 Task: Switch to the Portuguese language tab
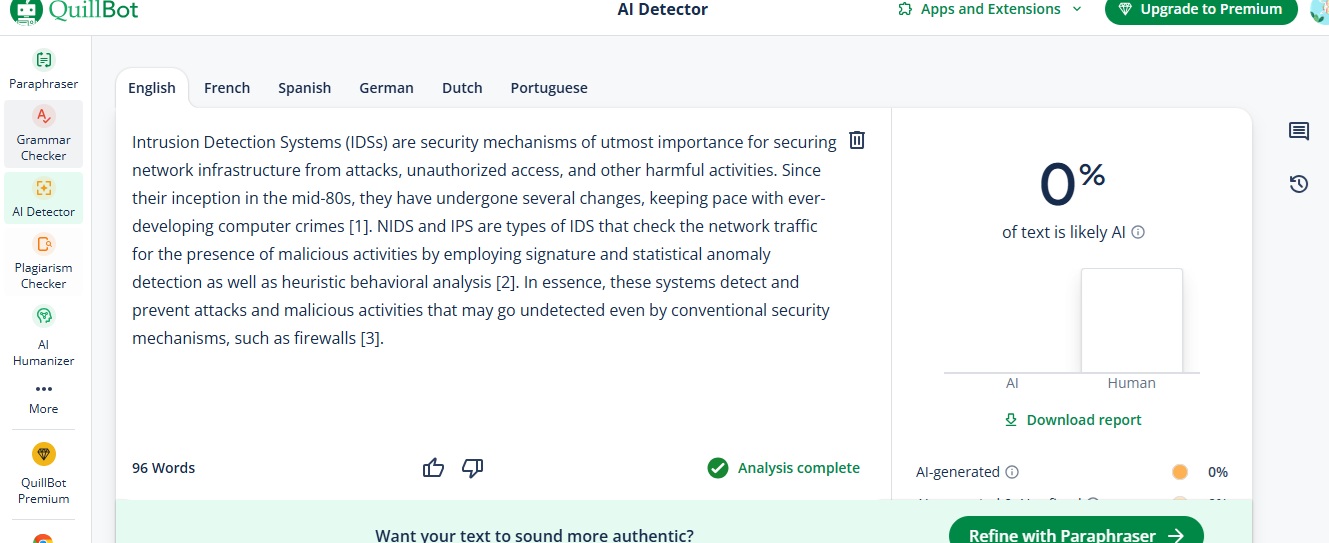549,88
